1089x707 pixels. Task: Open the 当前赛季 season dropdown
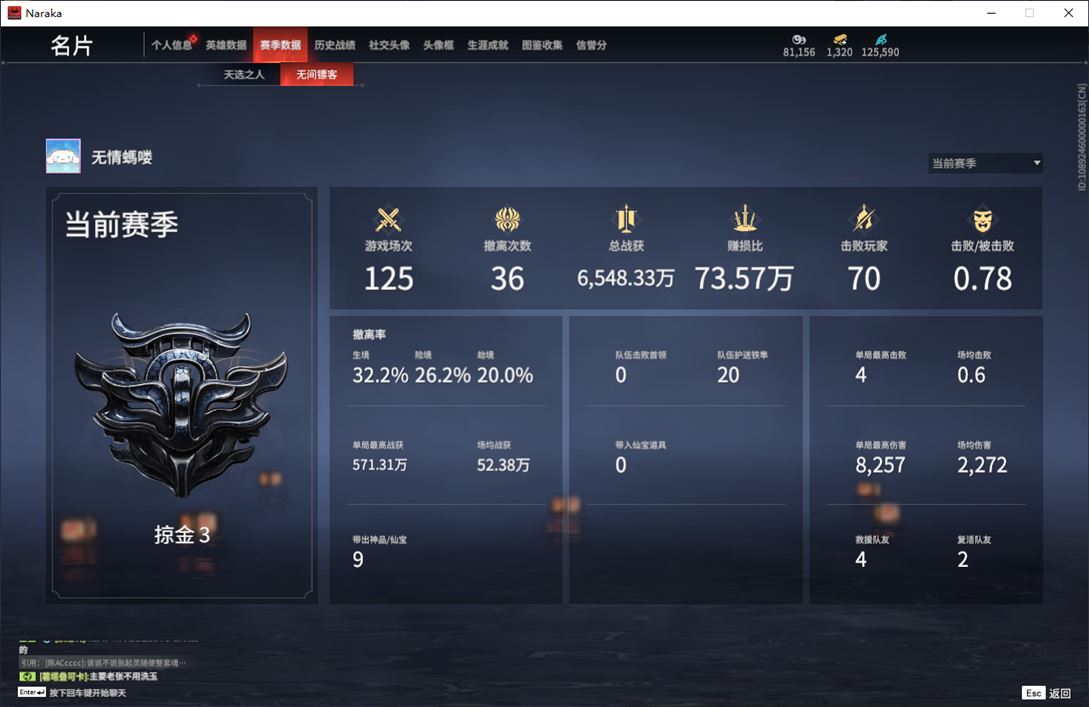[x=985, y=163]
